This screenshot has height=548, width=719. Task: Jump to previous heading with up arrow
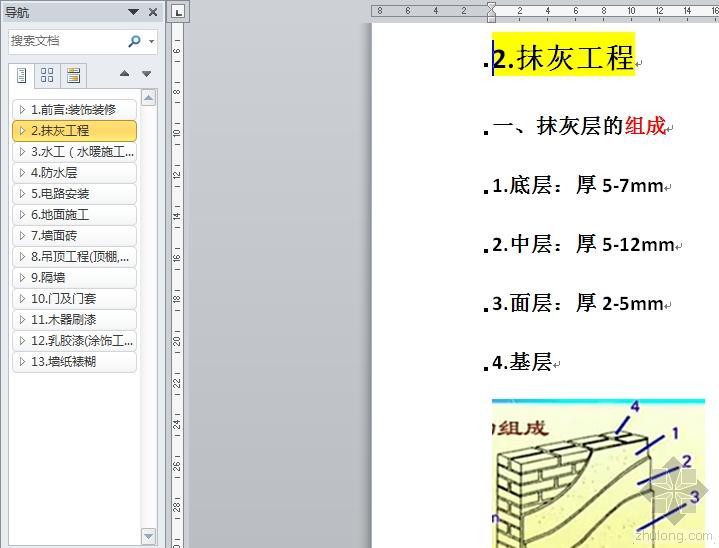[x=124, y=74]
